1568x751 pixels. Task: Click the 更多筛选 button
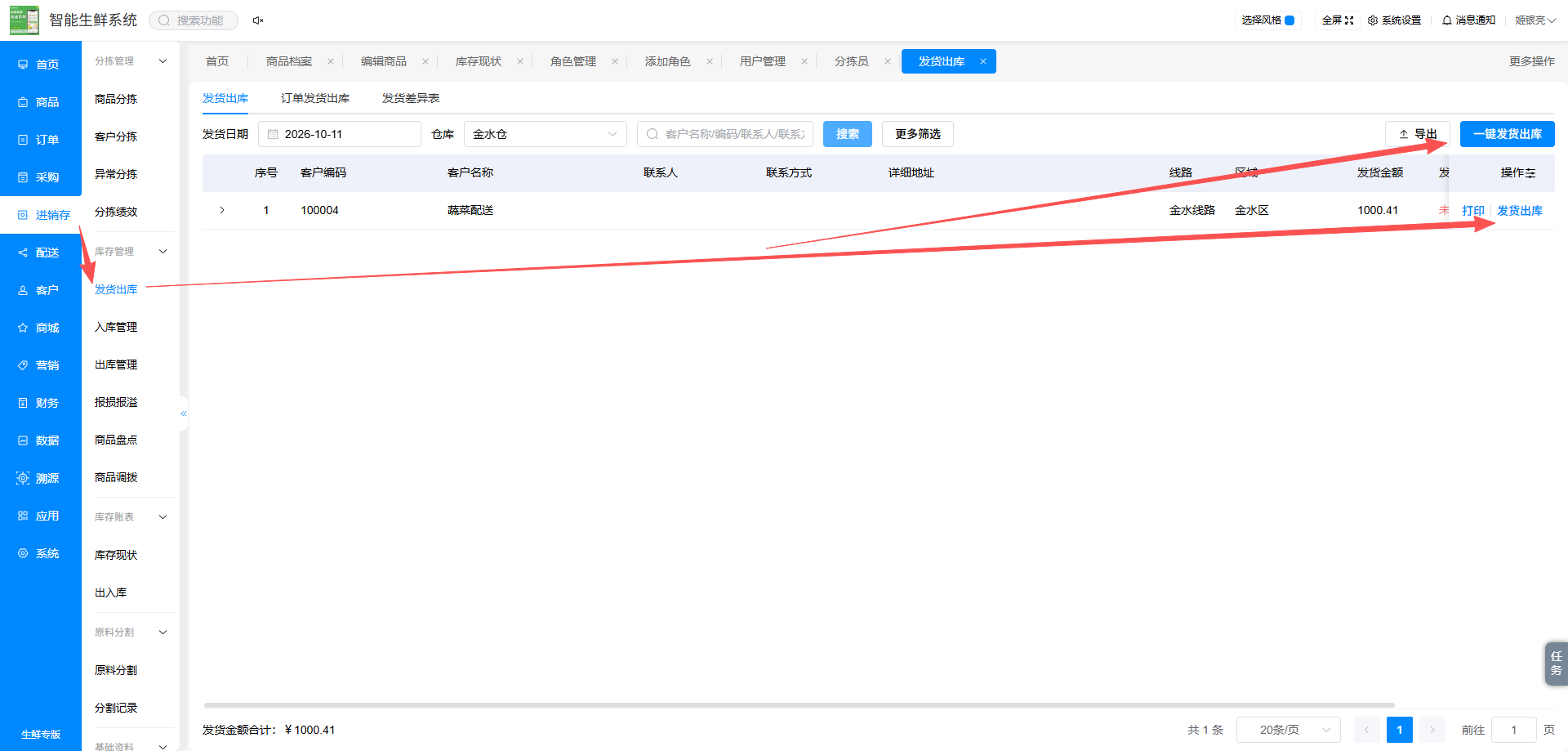coord(918,134)
